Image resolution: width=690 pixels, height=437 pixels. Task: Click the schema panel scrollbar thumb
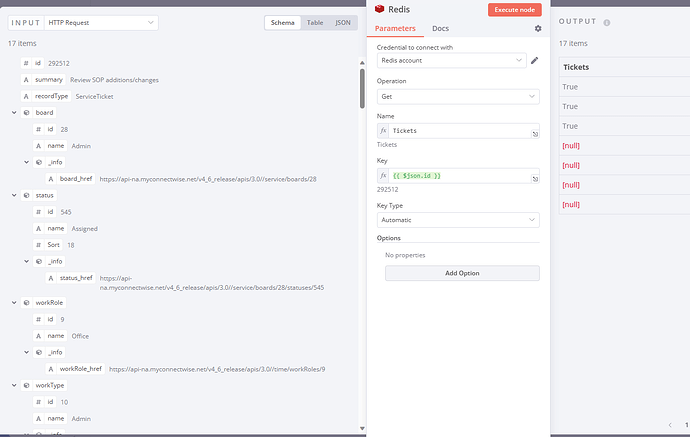(x=362, y=88)
